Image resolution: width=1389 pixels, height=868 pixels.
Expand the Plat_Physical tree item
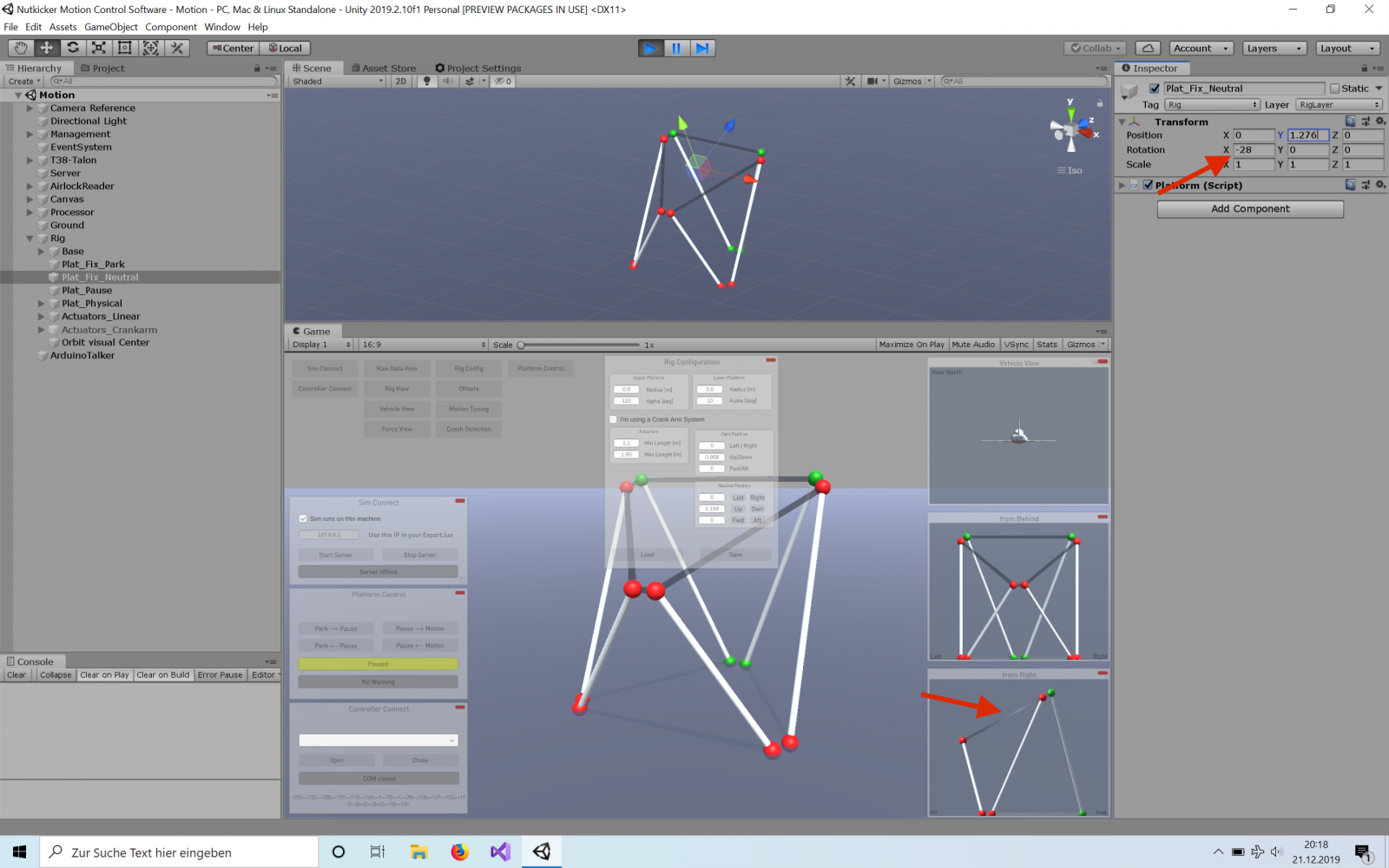point(41,303)
